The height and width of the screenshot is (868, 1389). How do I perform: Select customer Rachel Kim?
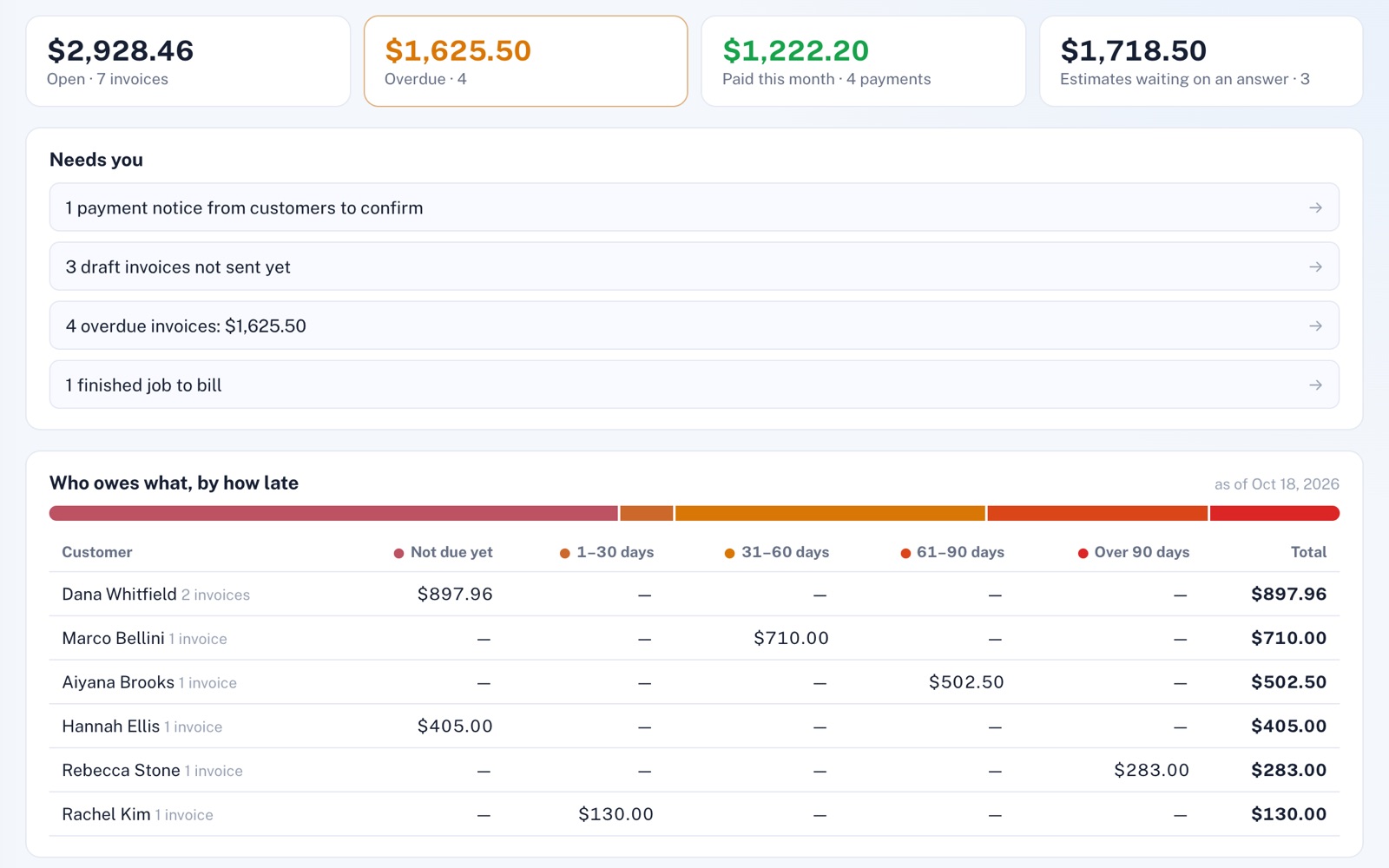coord(106,814)
